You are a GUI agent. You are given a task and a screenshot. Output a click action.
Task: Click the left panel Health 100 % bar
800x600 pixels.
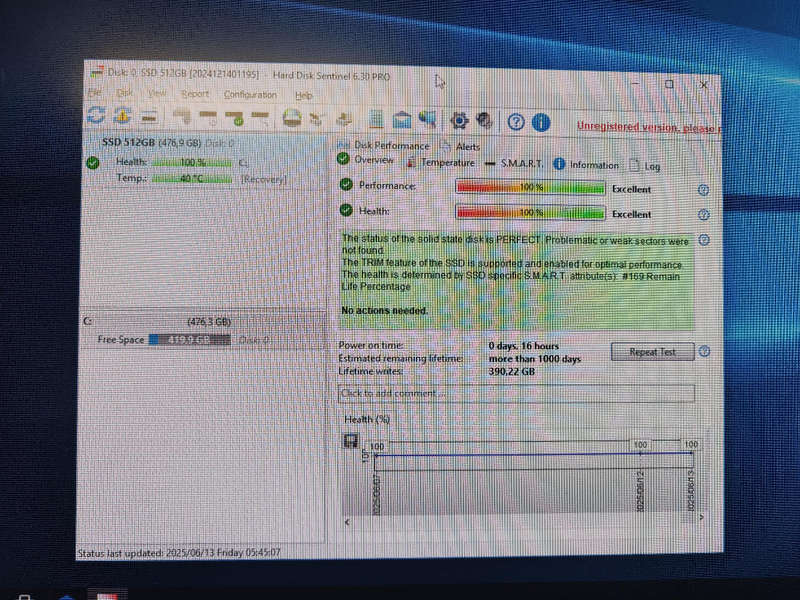192,163
